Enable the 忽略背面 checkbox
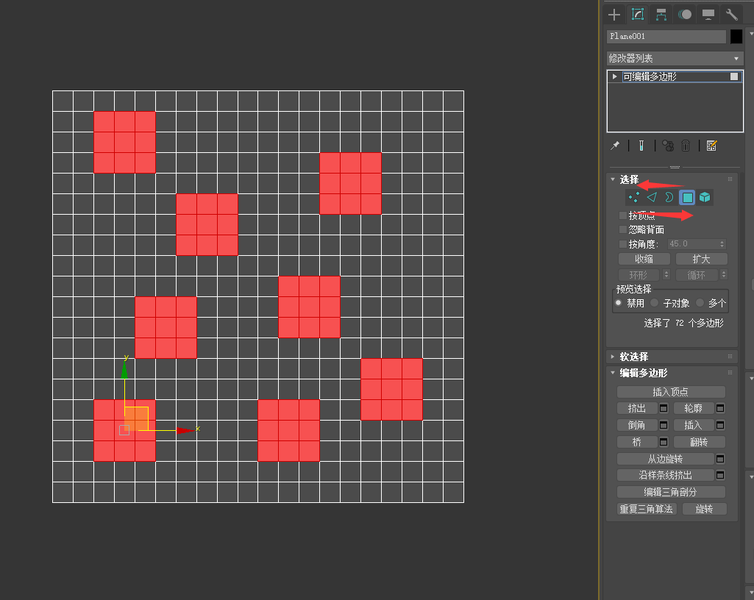Screen dimensions: 754x600 click(x=623, y=229)
